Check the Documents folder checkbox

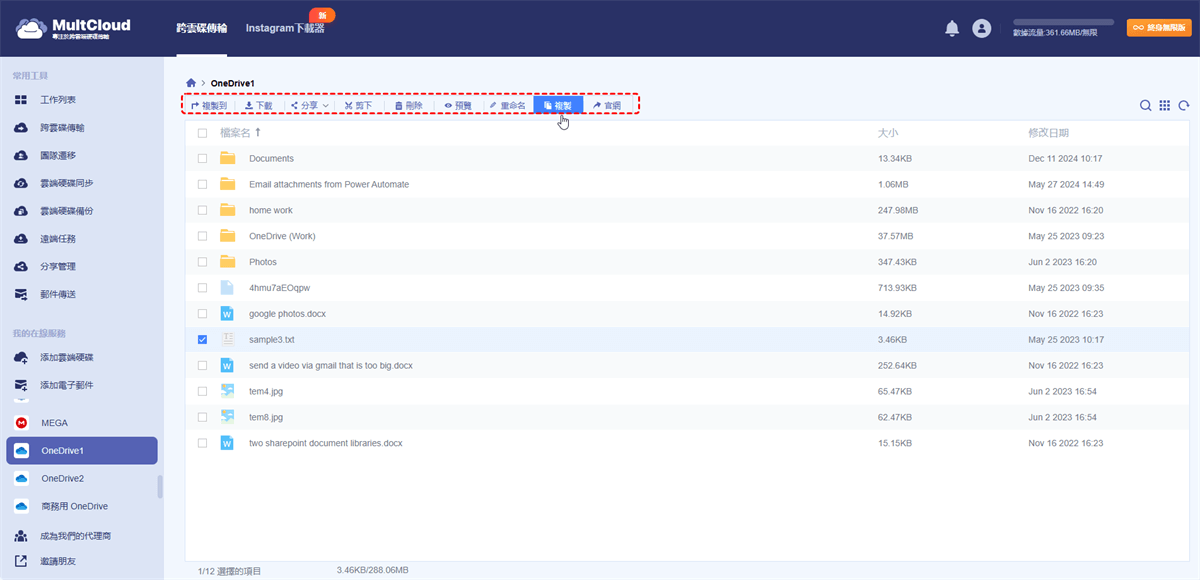pos(202,158)
